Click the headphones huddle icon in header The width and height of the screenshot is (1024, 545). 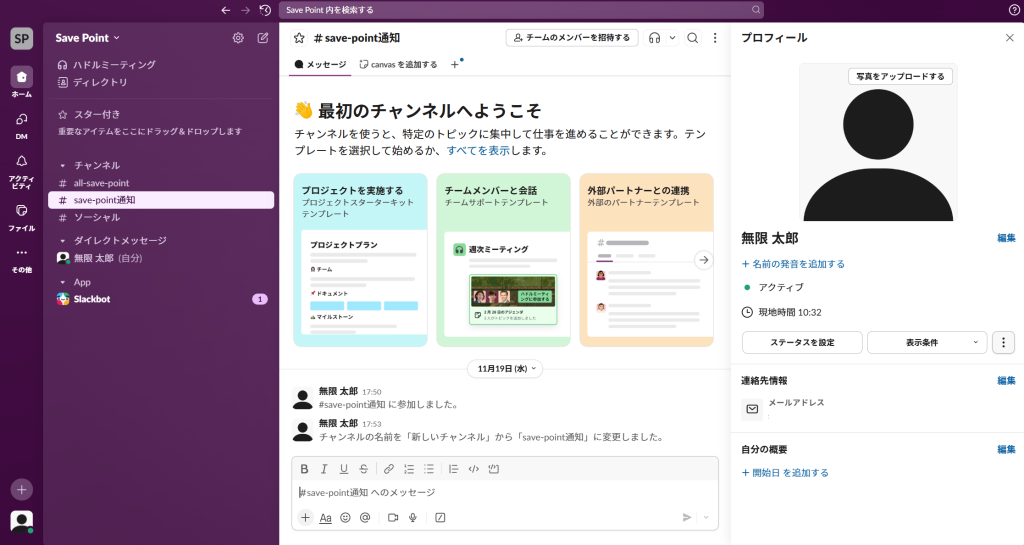(654, 38)
